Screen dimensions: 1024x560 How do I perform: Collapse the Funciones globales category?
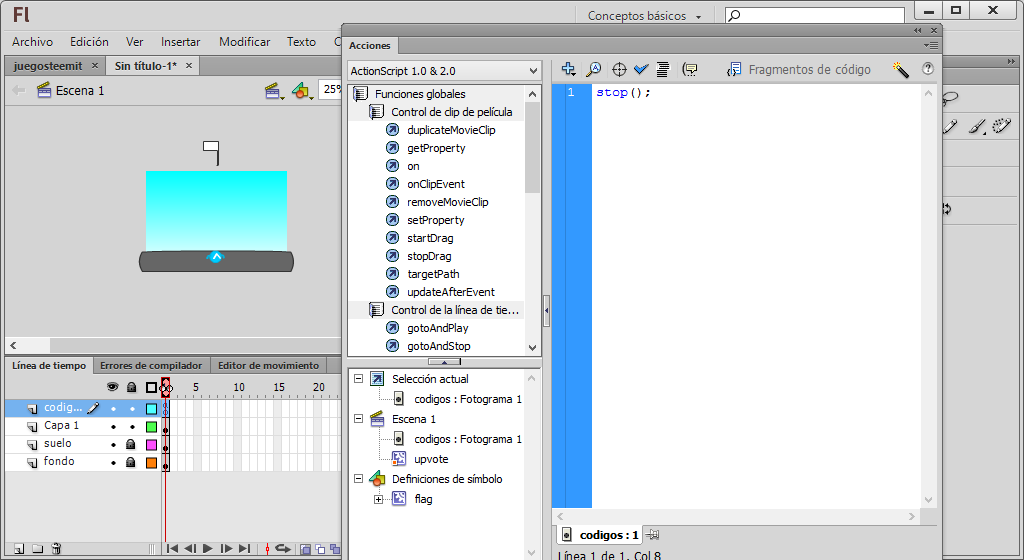[360, 94]
